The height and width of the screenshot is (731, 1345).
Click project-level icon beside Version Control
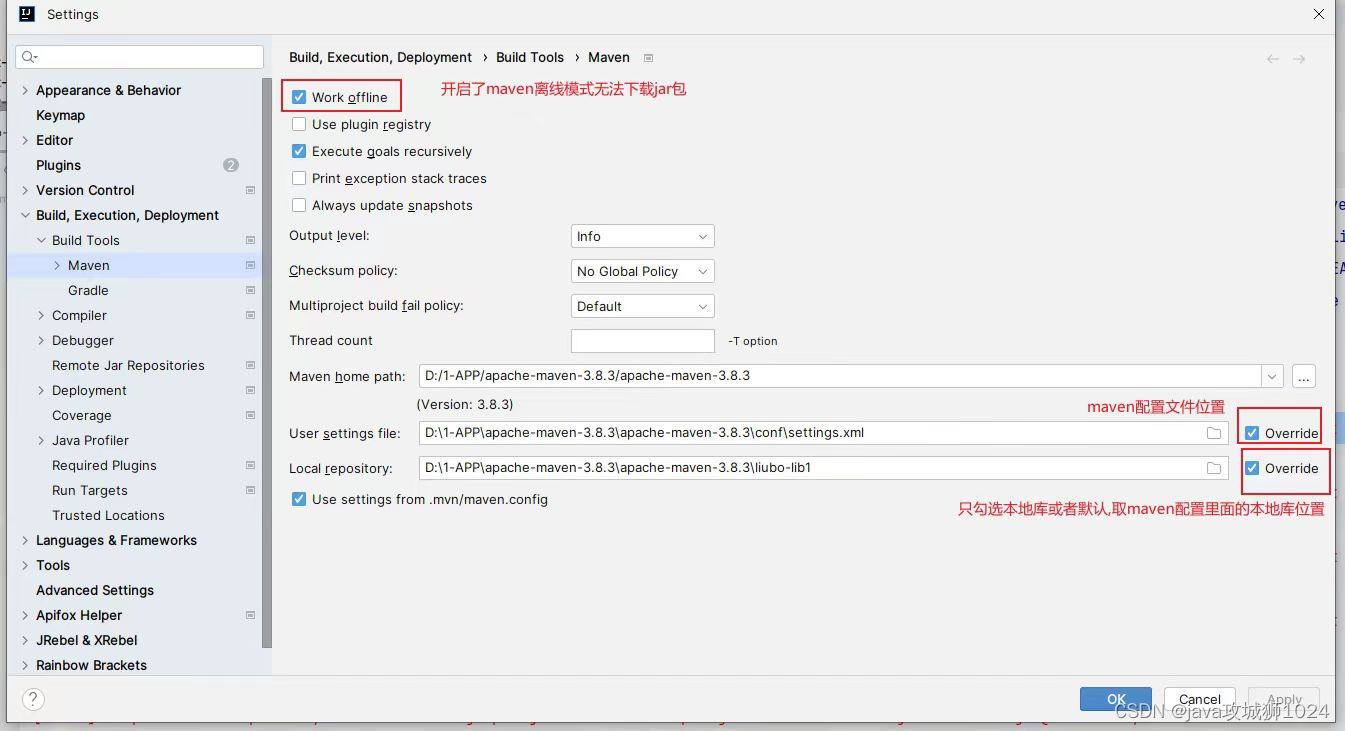[x=250, y=190]
